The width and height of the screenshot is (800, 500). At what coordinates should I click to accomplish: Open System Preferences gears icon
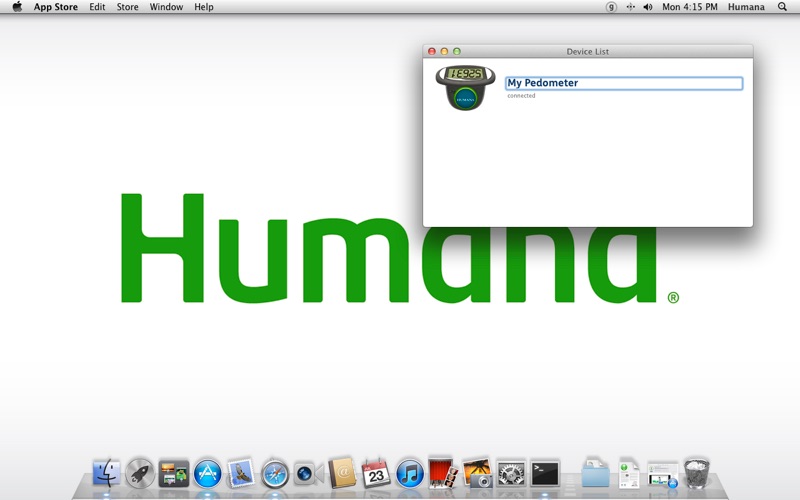click(x=511, y=473)
